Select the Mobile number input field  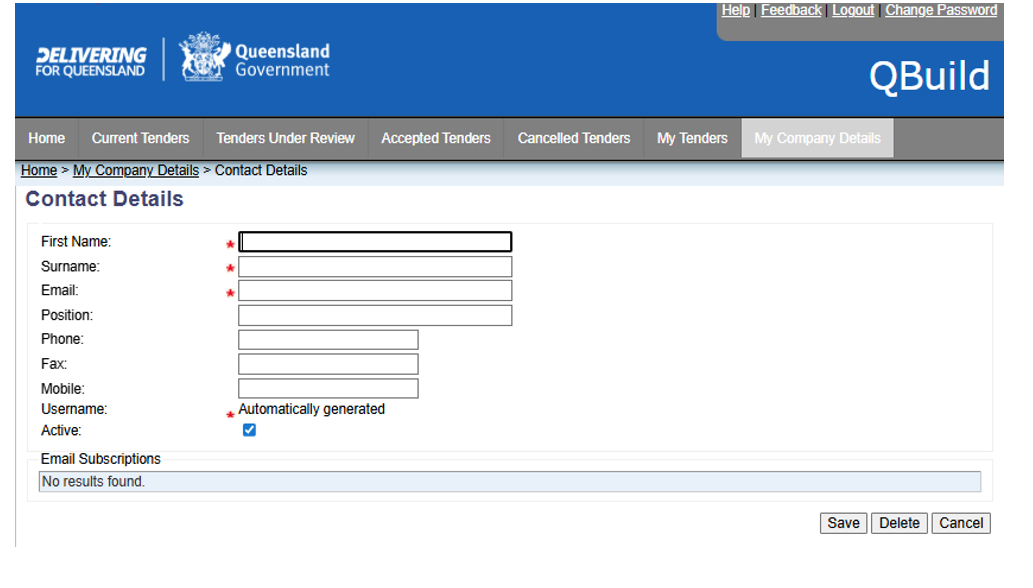(x=328, y=388)
